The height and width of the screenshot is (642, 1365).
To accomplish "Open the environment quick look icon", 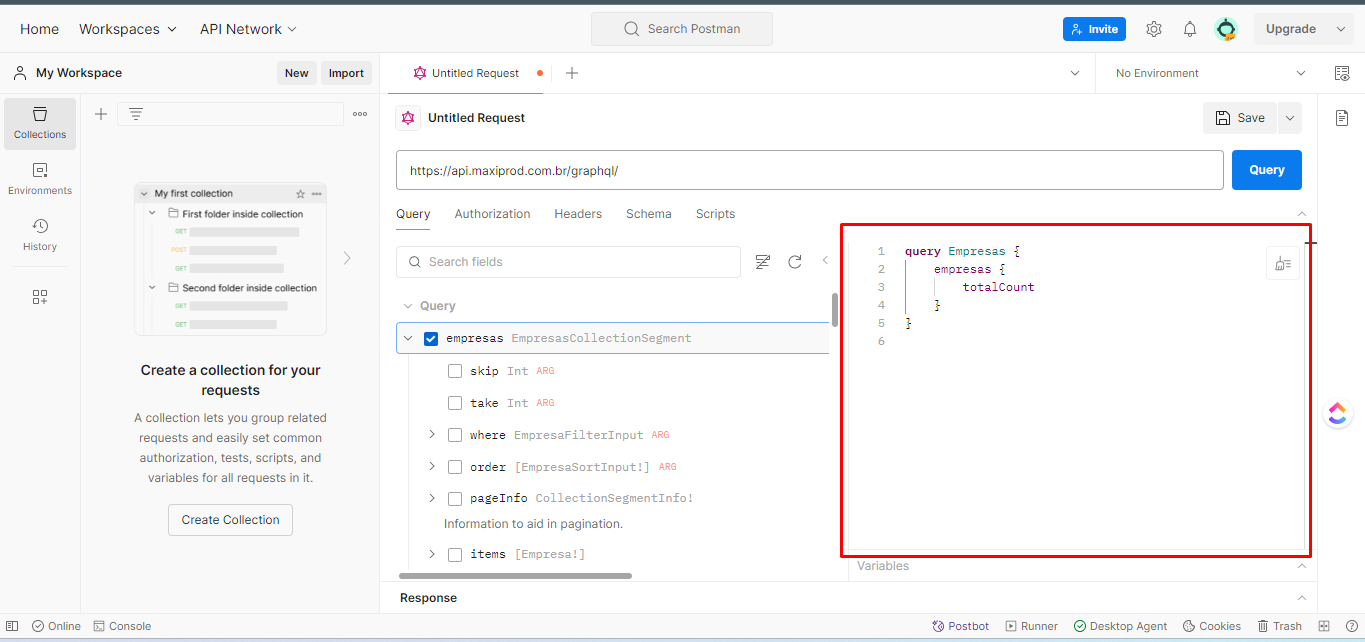I will 1342,73.
